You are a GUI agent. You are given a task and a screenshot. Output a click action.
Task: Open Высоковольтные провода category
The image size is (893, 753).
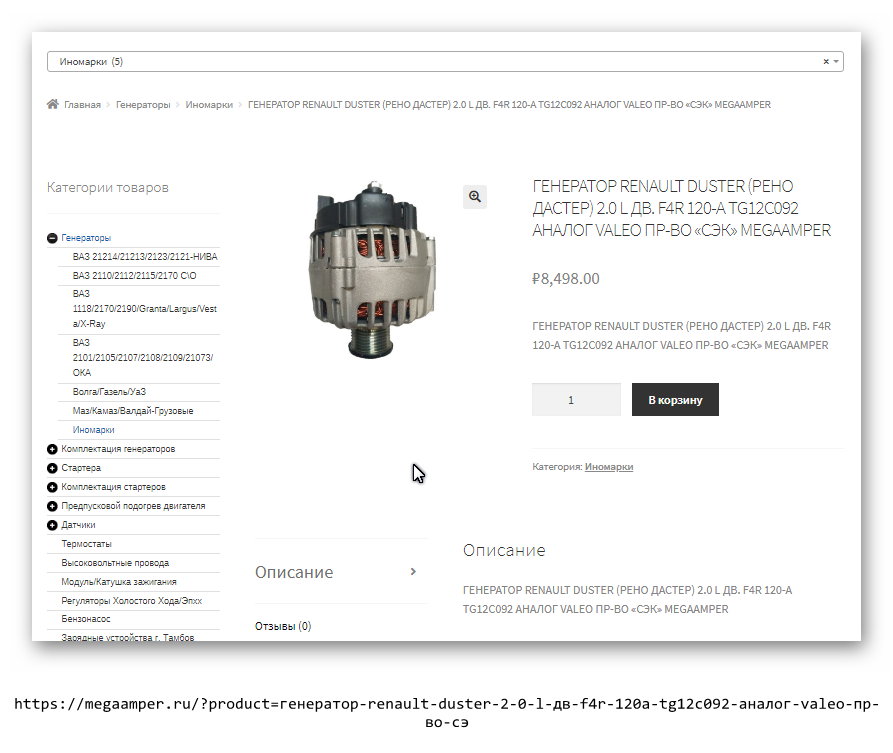coord(115,563)
